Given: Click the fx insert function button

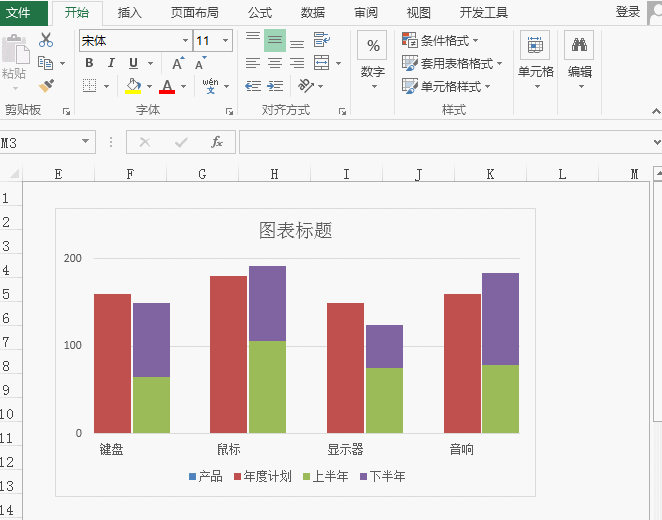Looking at the screenshot, I should click(x=217, y=142).
